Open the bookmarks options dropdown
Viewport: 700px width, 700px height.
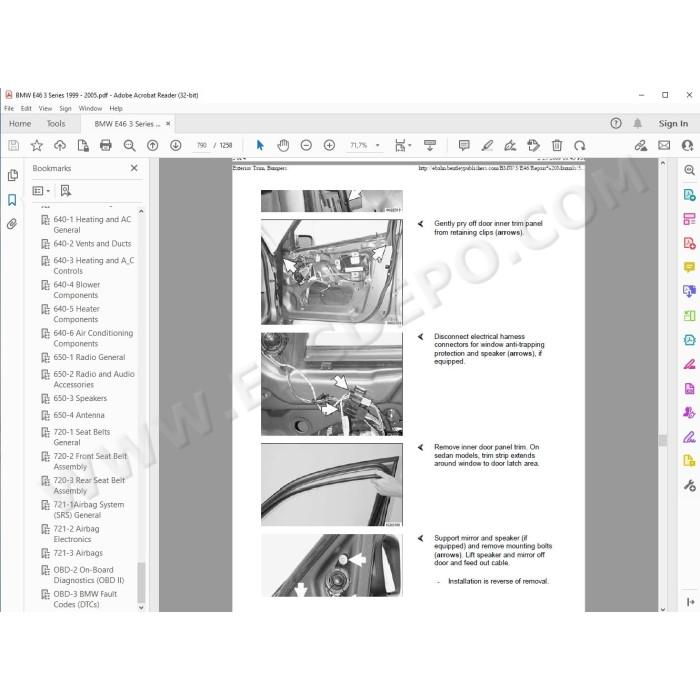pyautogui.click(x=41, y=191)
